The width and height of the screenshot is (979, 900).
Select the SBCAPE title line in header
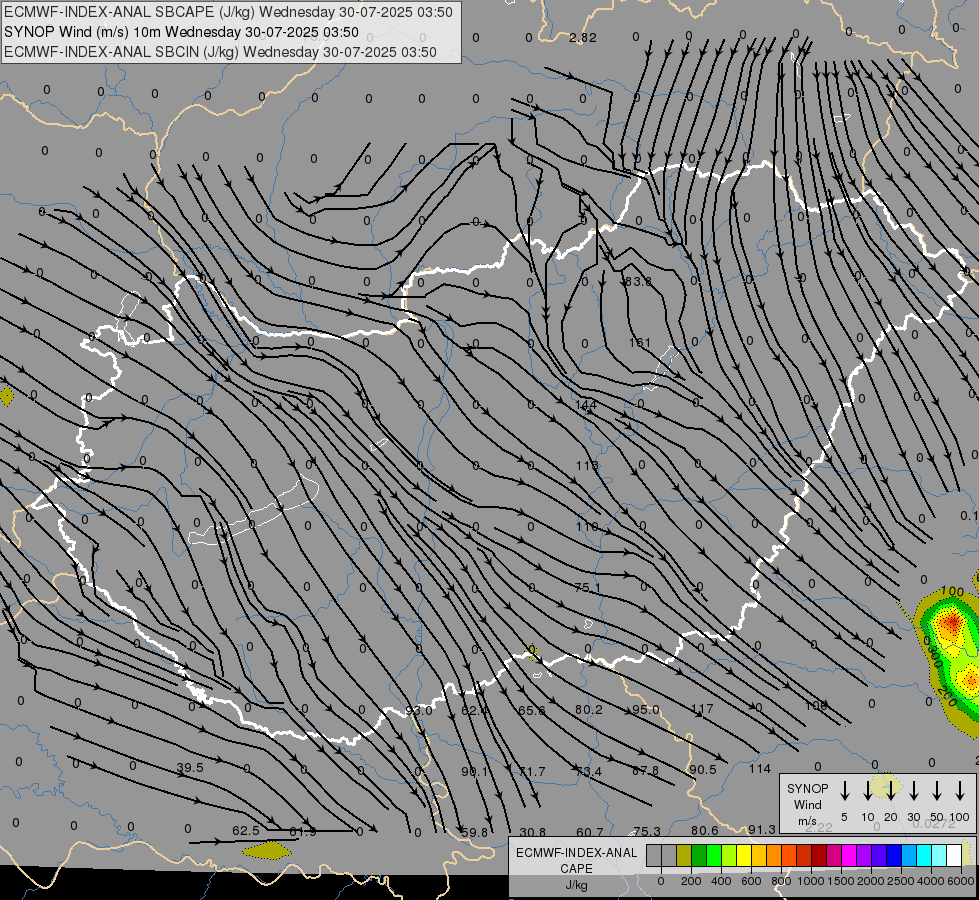(x=228, y=12)
